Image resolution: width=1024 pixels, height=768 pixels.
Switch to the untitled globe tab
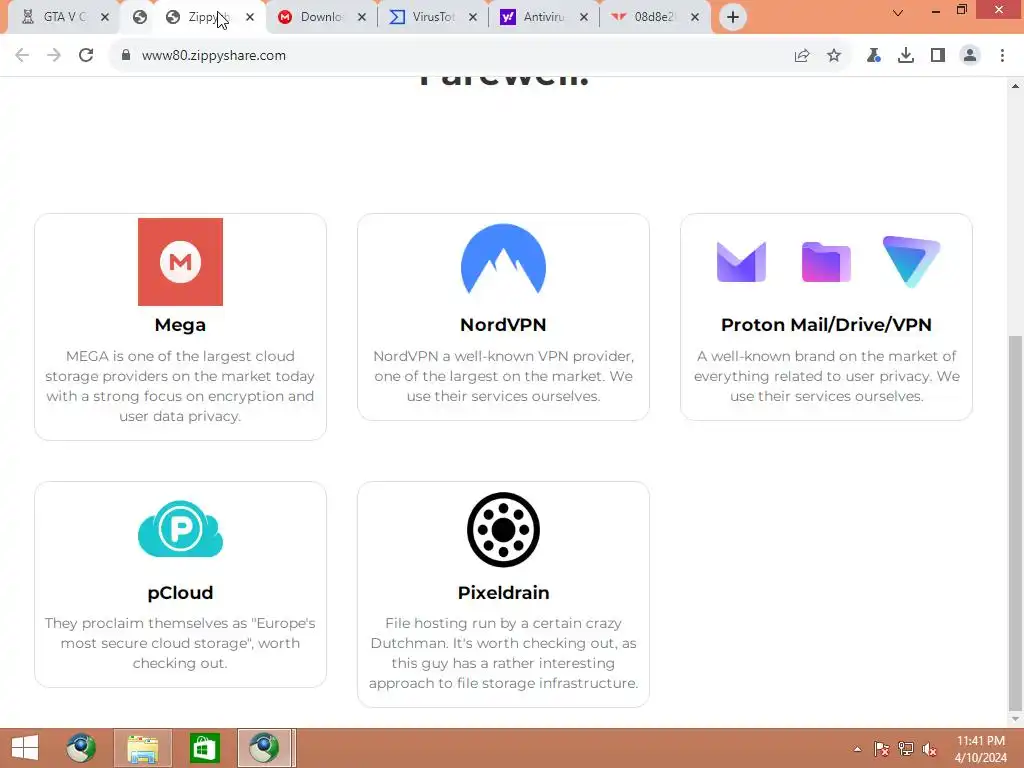click(x=139, y=17)
